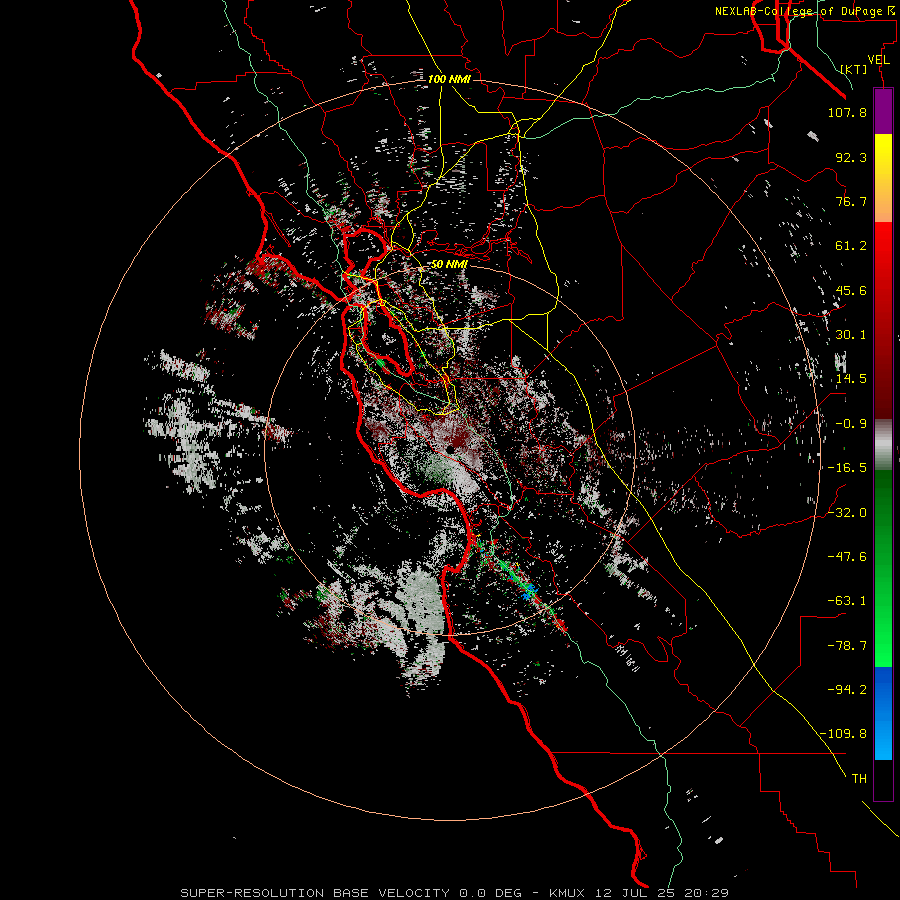Click the 50 NMI range ring label

[x=449, y=265]
